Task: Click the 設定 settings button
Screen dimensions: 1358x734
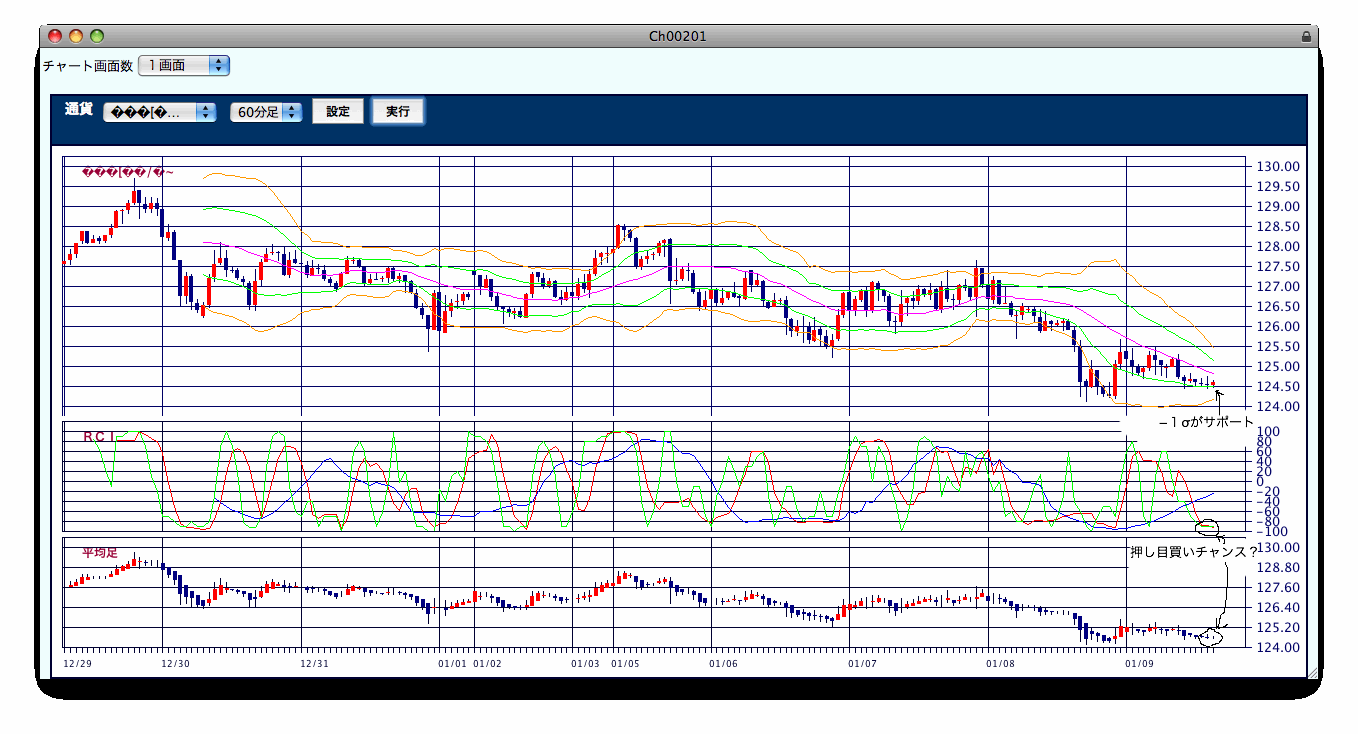Action: pyautogui.click(x=338, y=112)
